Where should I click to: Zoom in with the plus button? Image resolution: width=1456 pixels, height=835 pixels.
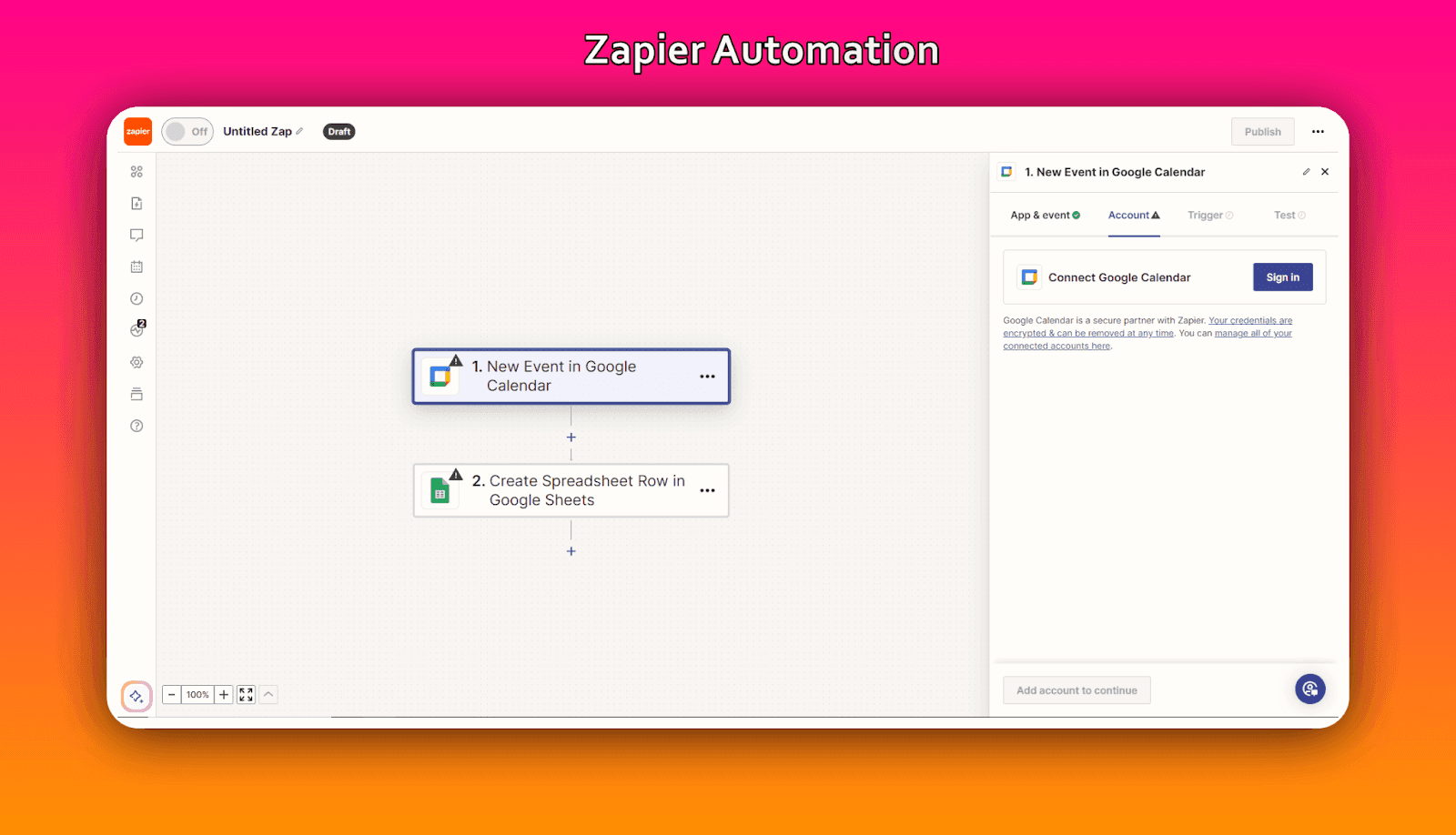pyautogui.click(x=224, y=695)
